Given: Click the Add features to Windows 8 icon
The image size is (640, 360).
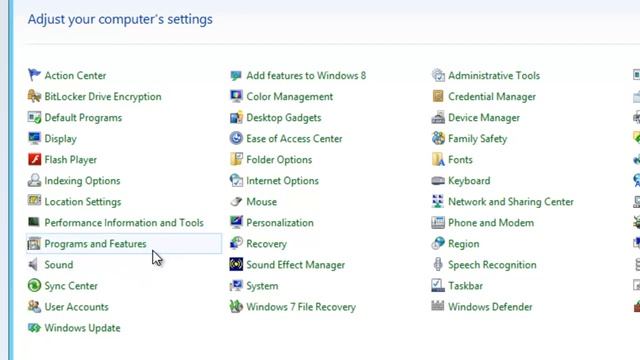Looking at the screenshot, I should (236, 75).
